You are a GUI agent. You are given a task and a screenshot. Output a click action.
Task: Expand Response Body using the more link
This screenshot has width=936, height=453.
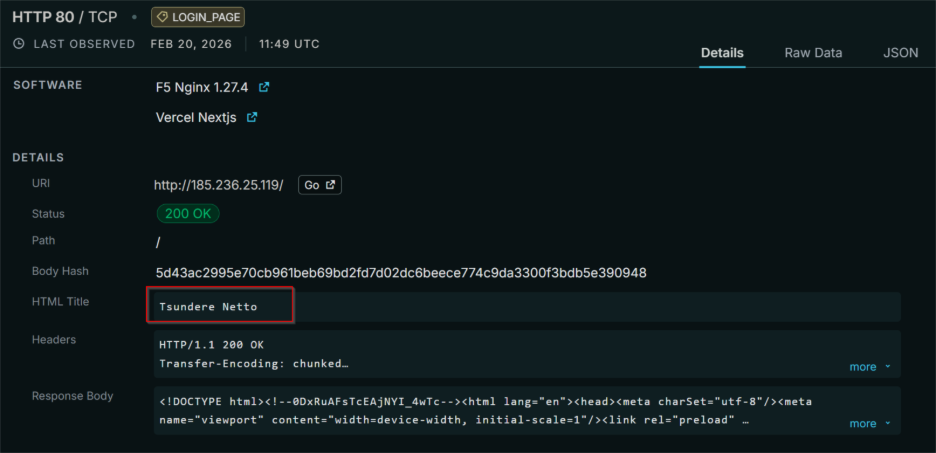click(x=869, y=423)
